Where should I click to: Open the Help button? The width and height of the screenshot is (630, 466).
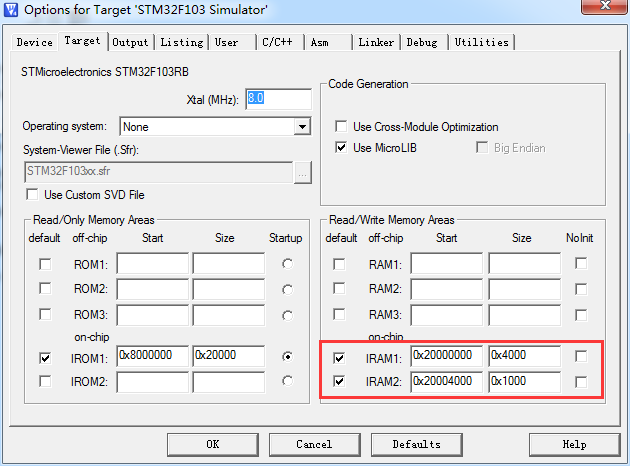(x=575, y=444)
